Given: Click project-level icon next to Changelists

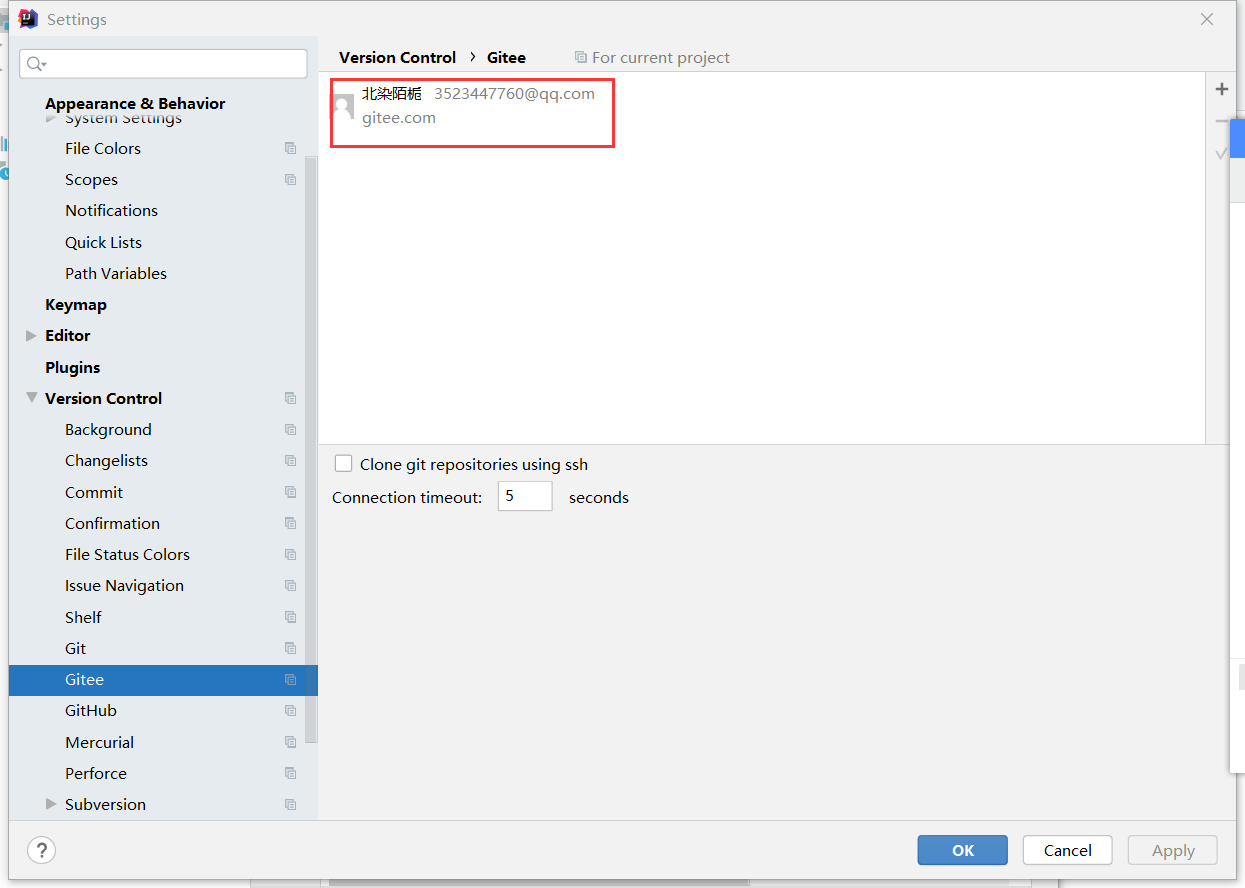Looking at the screenshot, I should (x=290, y=461).
